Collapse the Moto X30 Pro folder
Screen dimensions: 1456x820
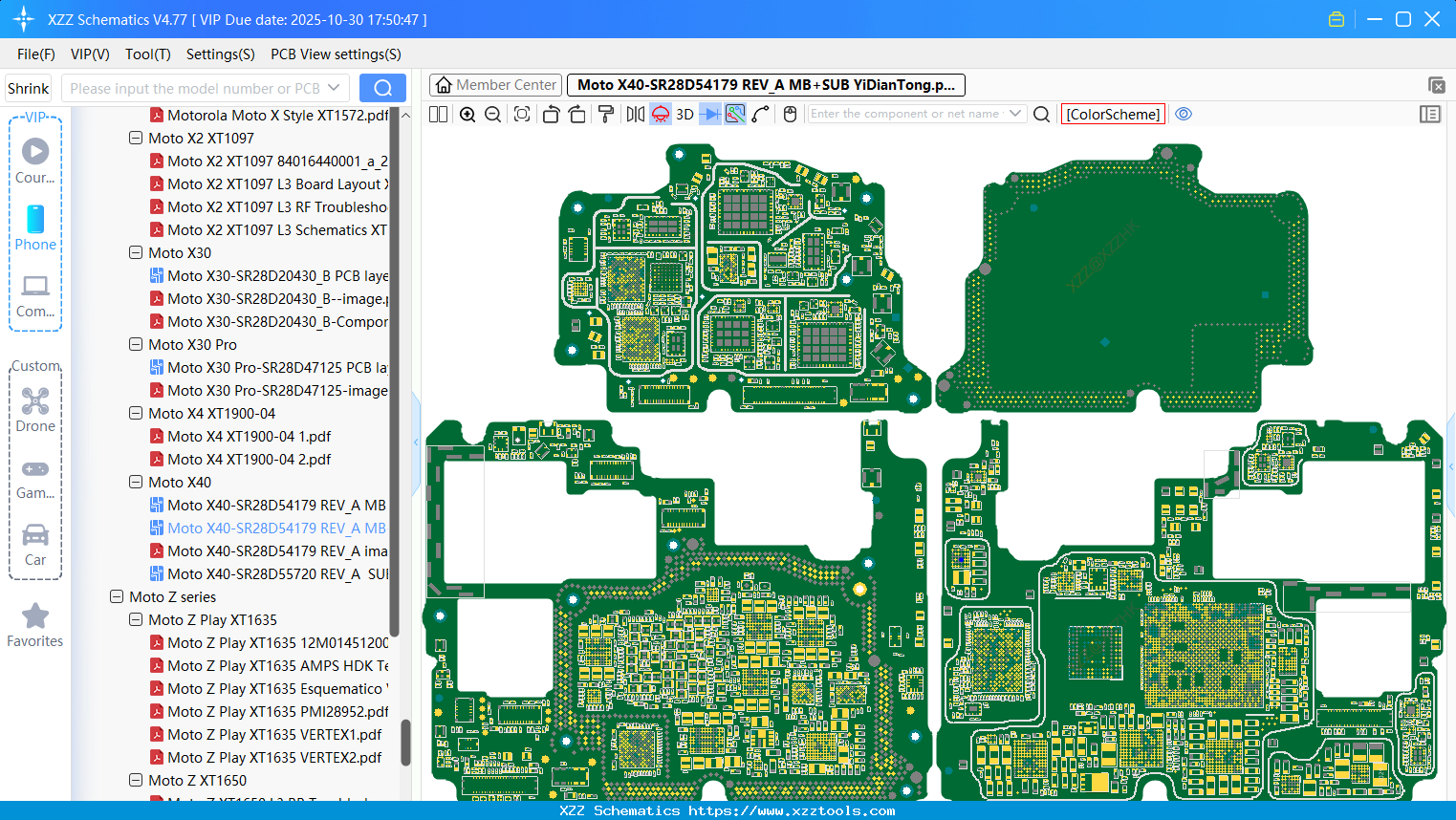point(136,344)
